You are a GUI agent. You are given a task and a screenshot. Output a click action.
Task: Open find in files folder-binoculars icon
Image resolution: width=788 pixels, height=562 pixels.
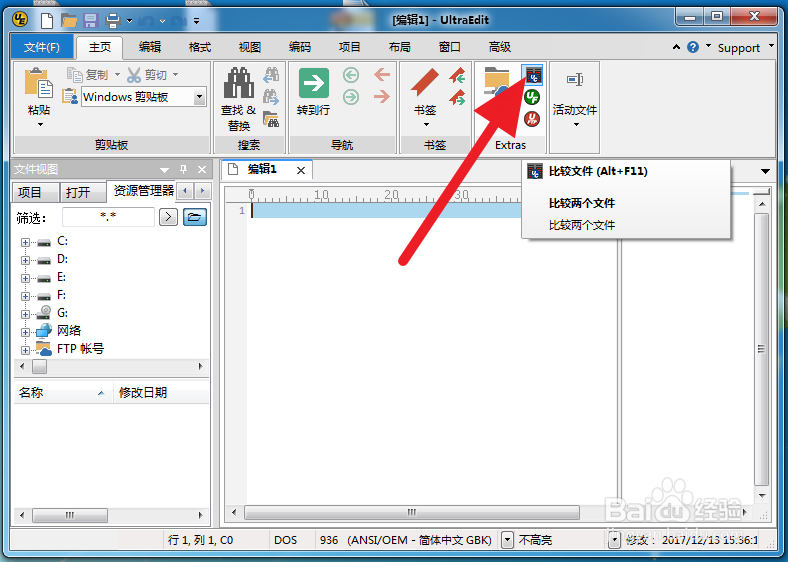tap(271, 119)
